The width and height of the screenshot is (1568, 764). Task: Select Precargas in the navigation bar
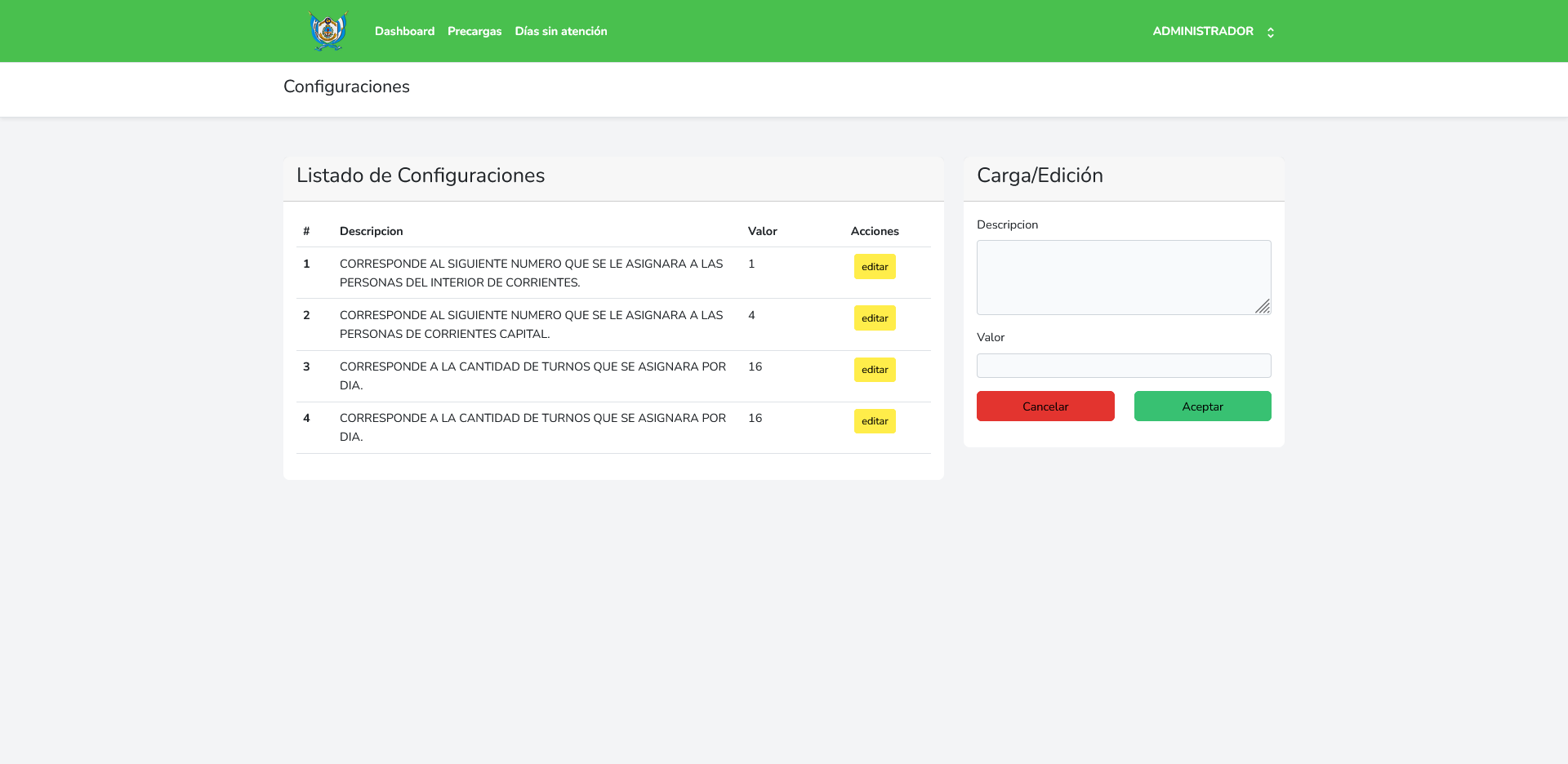[x=474, y=31]
